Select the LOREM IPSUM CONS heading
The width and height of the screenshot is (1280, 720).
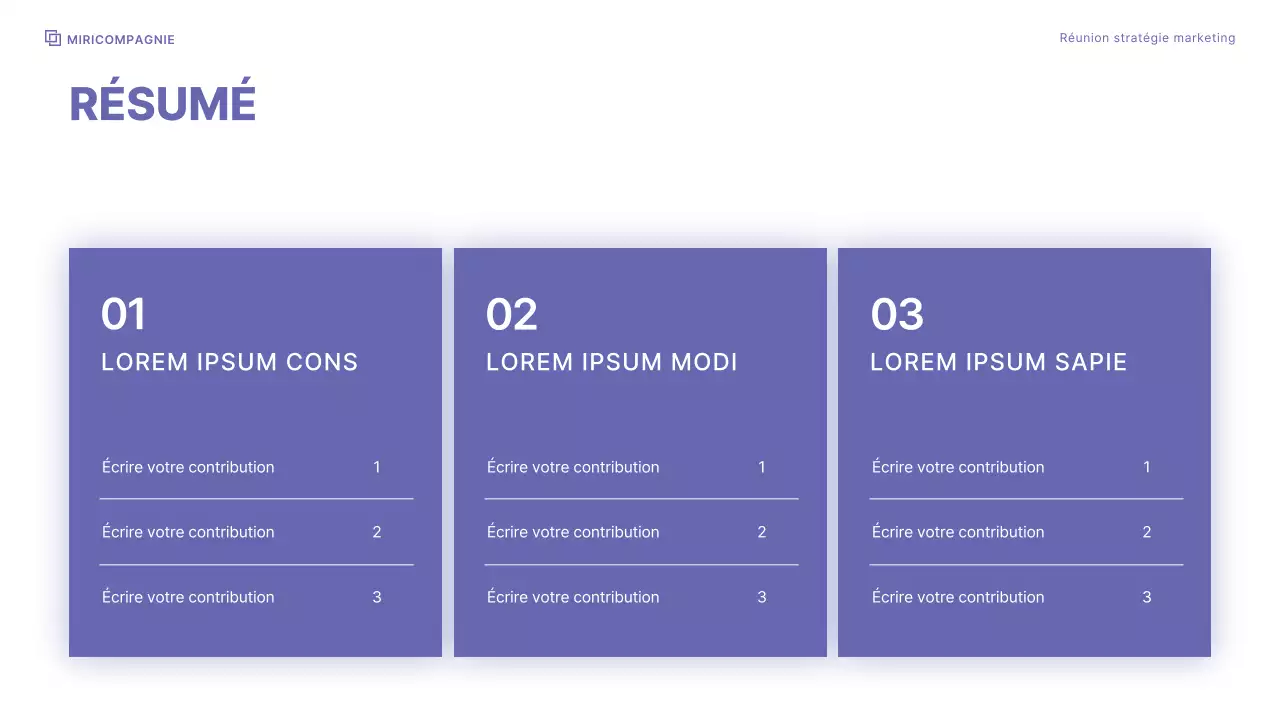coord(229,362)
